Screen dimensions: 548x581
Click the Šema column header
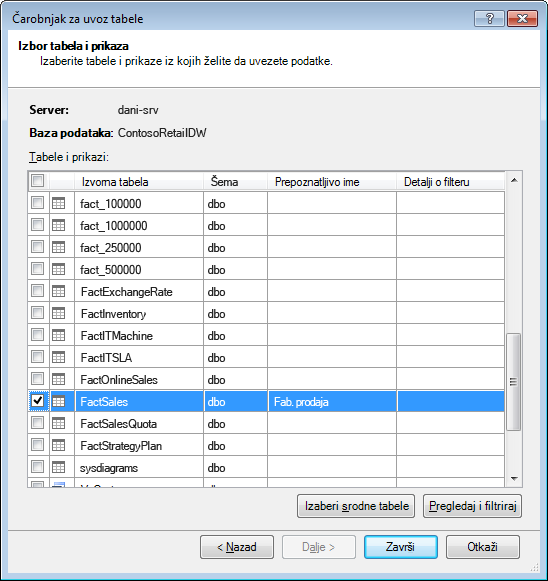tap(235, 182)
